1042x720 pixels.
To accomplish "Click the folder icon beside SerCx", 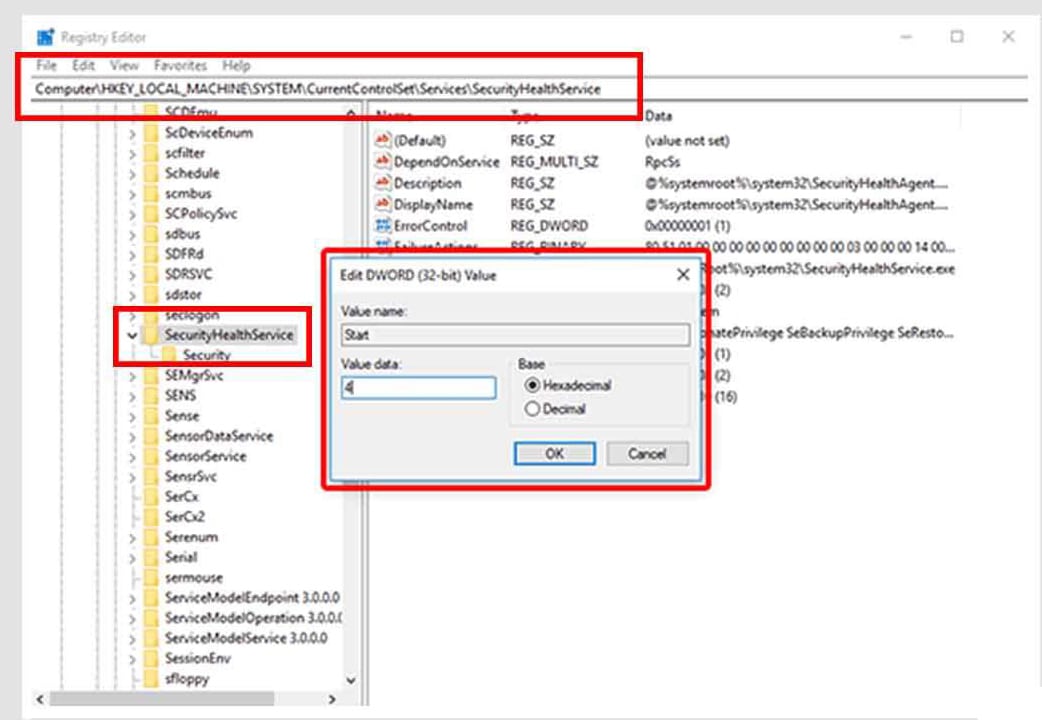I will click(x=152, y=497).
